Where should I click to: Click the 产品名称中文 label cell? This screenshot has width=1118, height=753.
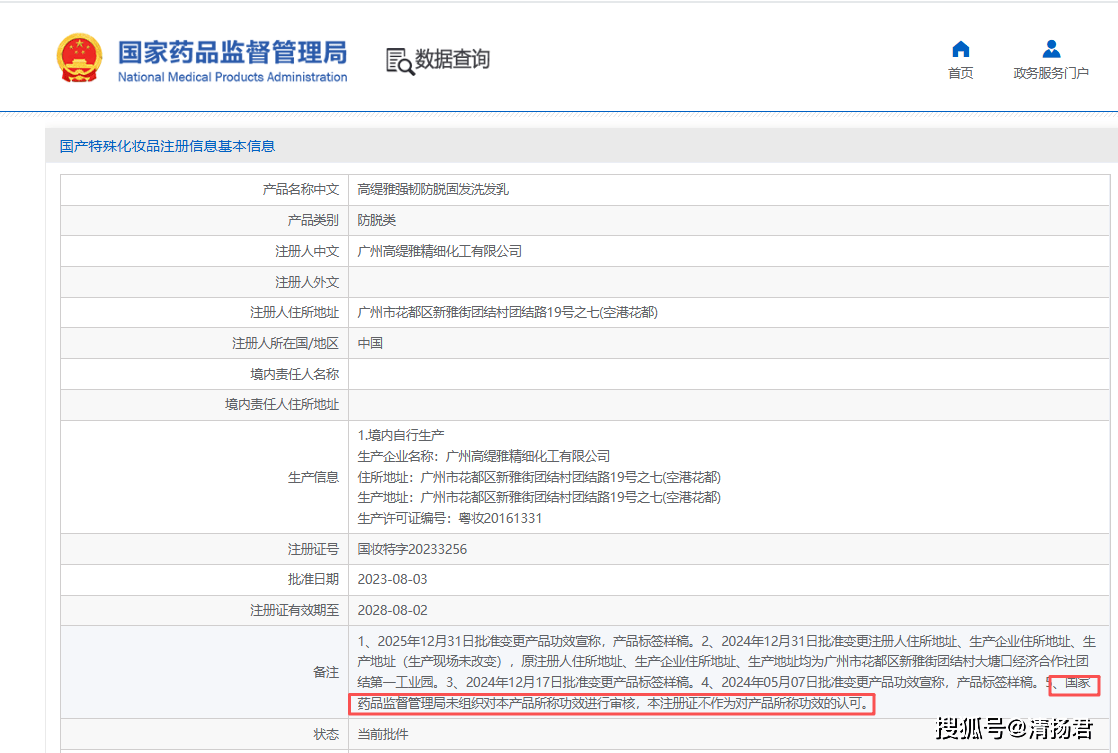point(204,190)
